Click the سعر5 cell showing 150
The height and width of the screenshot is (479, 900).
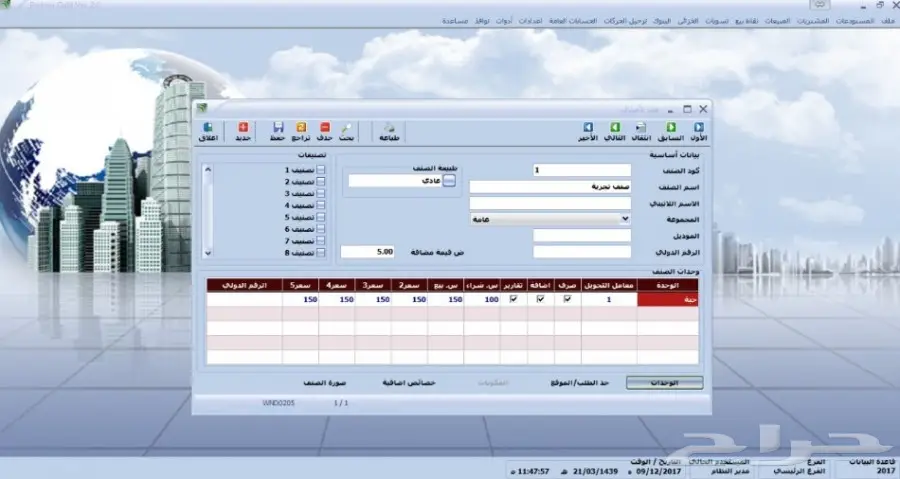coord(300,299)
